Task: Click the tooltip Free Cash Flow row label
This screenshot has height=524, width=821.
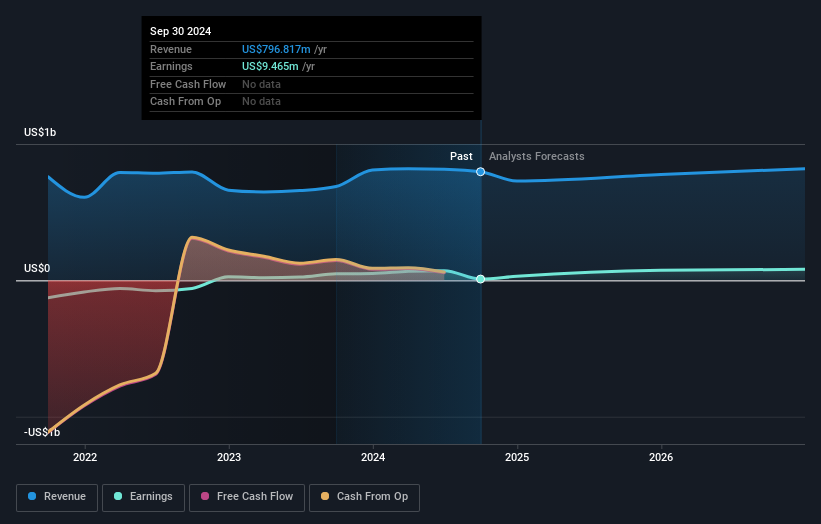Action: coord(188,84)
